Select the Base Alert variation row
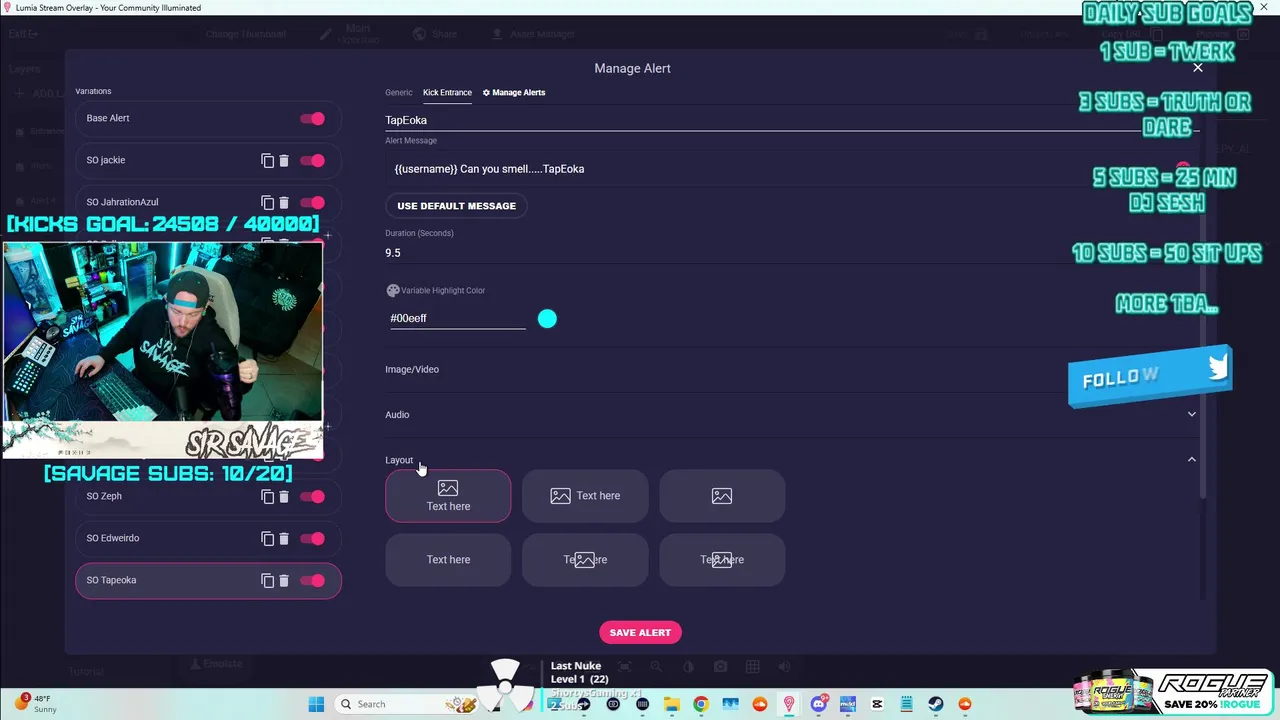1280x720 pixels. pos(208,118)
